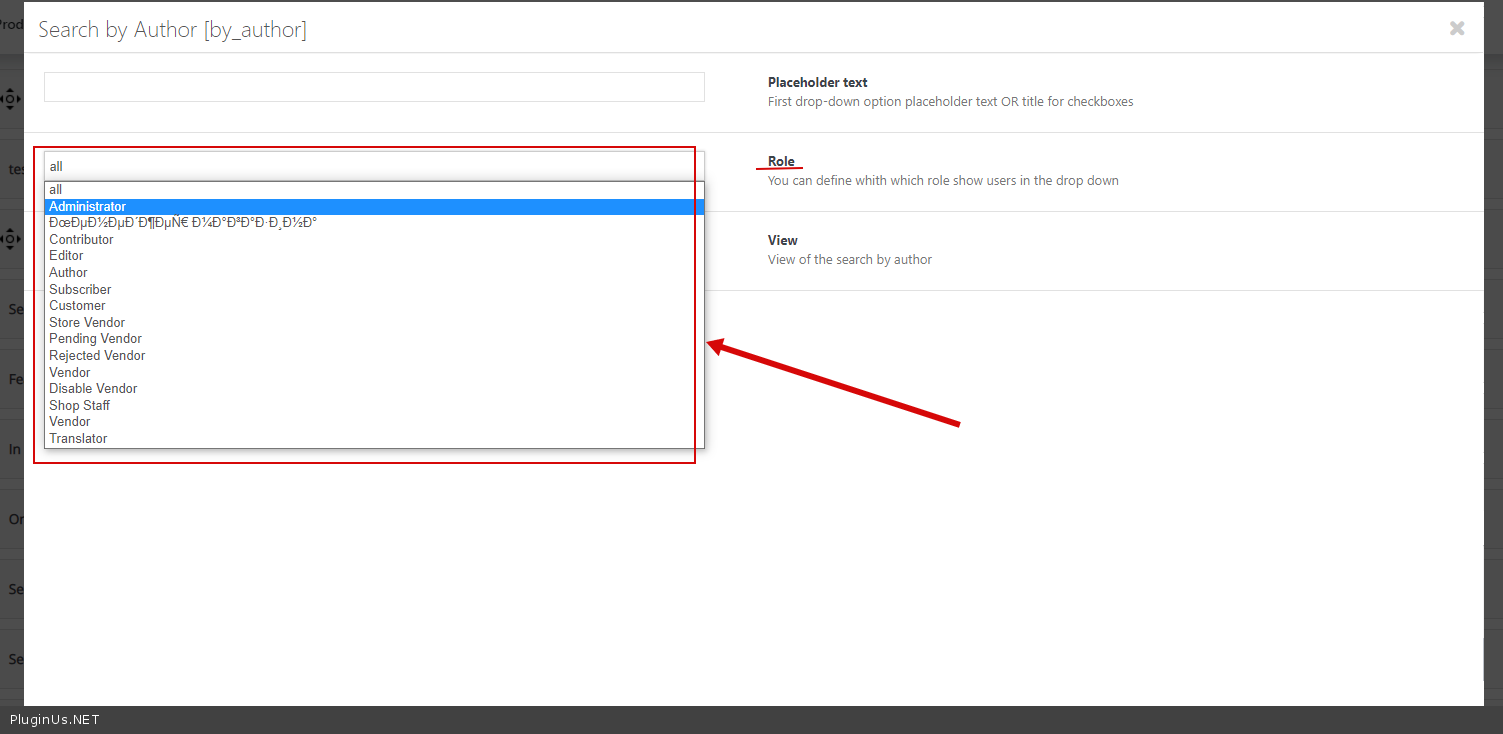Close the Search by Author dialog

1457,29
